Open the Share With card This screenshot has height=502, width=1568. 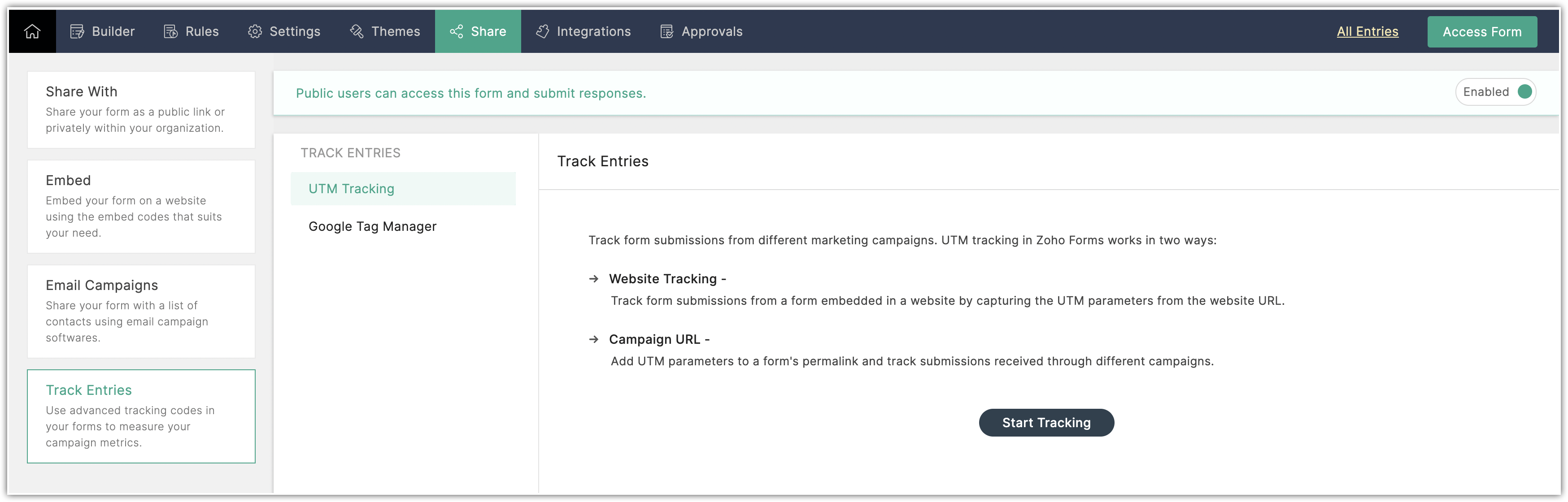click(x=141, y=109)
